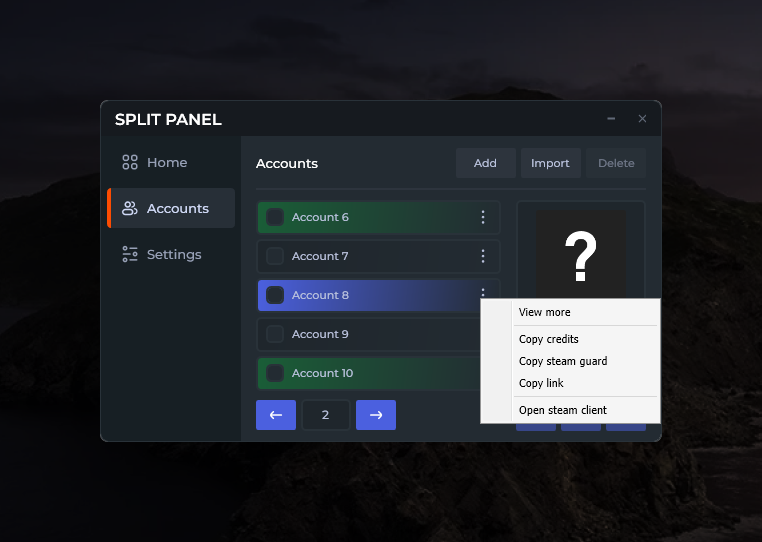The image size is (762, 542).
Task: Click the Accounts people icon in sidebar
Action: [x=130, y=208]
